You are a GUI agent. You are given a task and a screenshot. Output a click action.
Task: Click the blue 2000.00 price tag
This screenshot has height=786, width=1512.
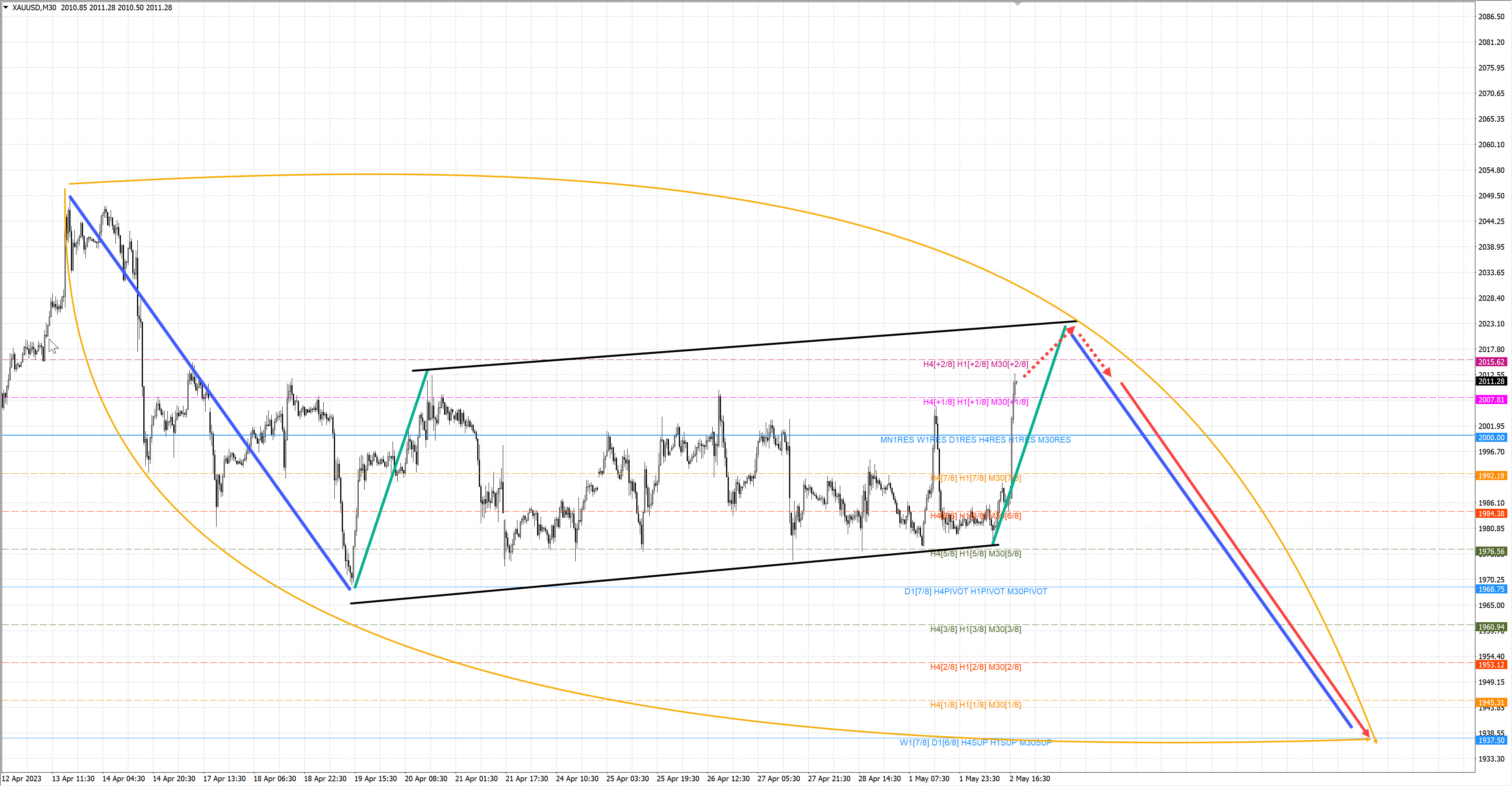click(1491, 437)
